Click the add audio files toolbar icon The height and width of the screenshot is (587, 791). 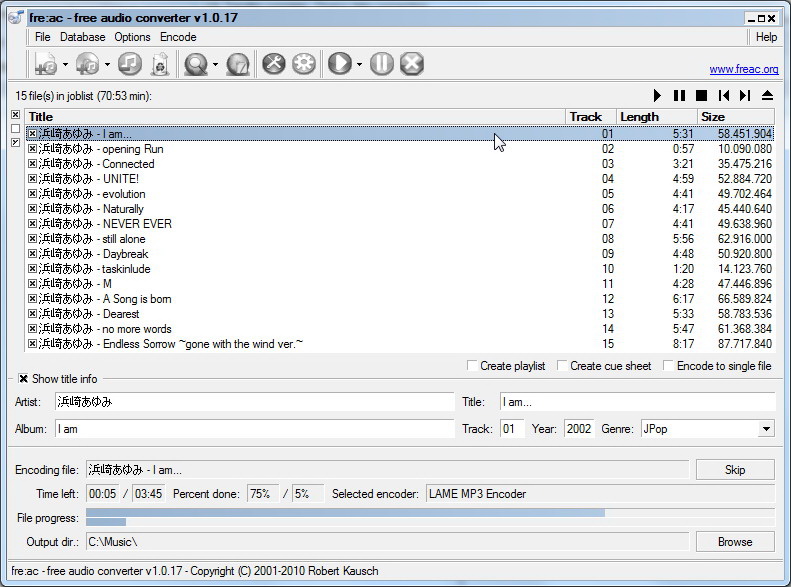tap(45, 64)
